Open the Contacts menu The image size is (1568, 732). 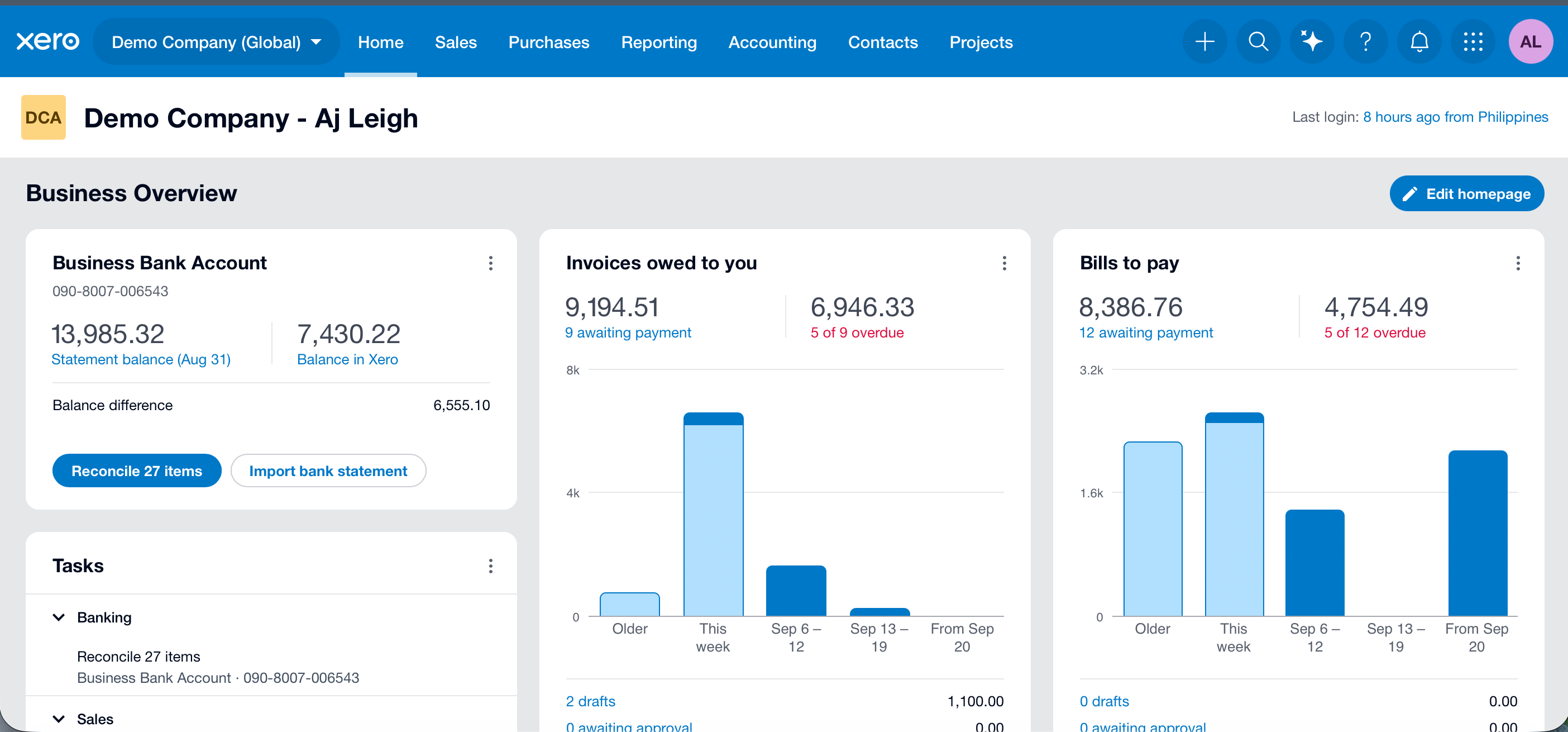tap(883, 42)
